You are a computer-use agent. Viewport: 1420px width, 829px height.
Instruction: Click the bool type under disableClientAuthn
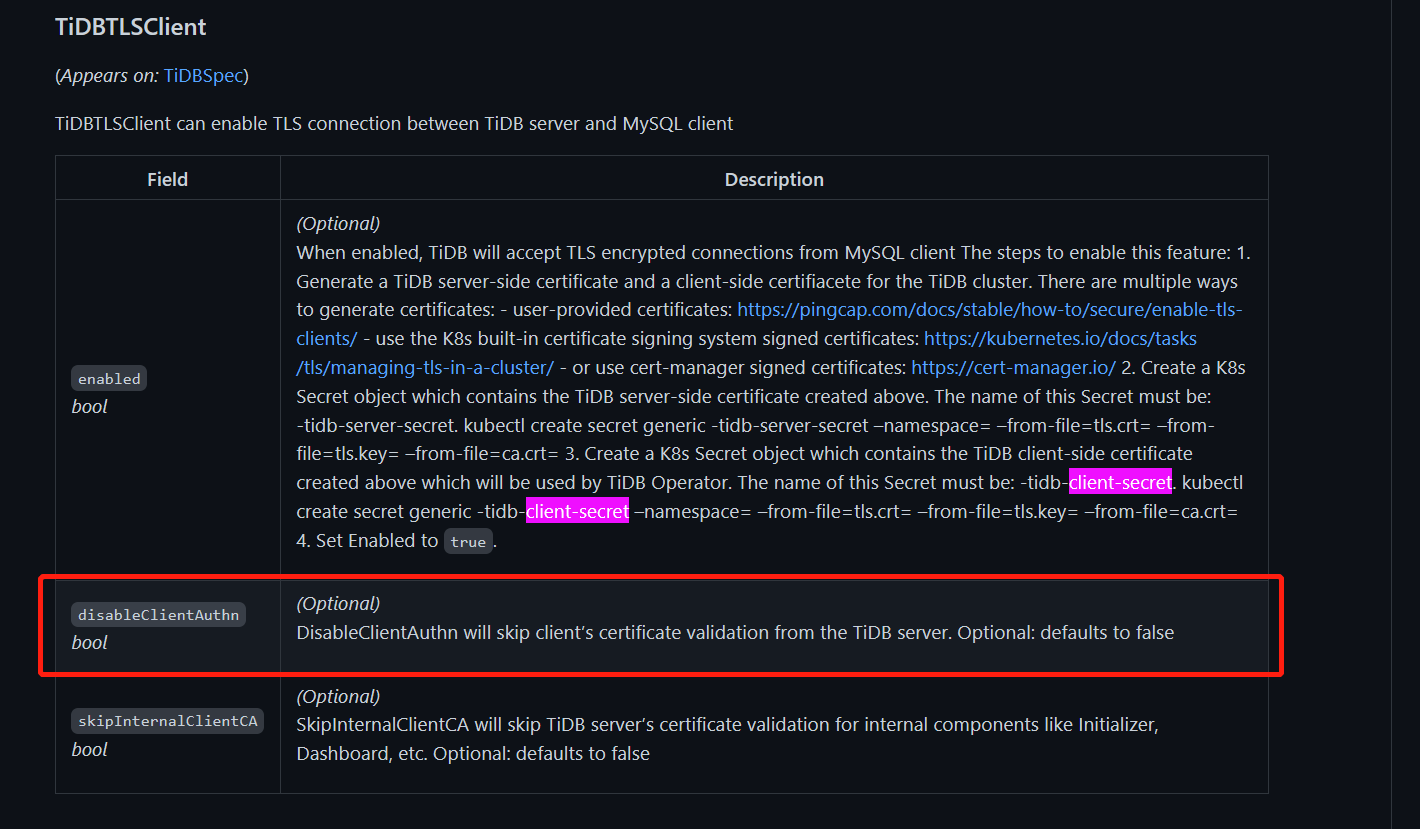tap(89, 643)
